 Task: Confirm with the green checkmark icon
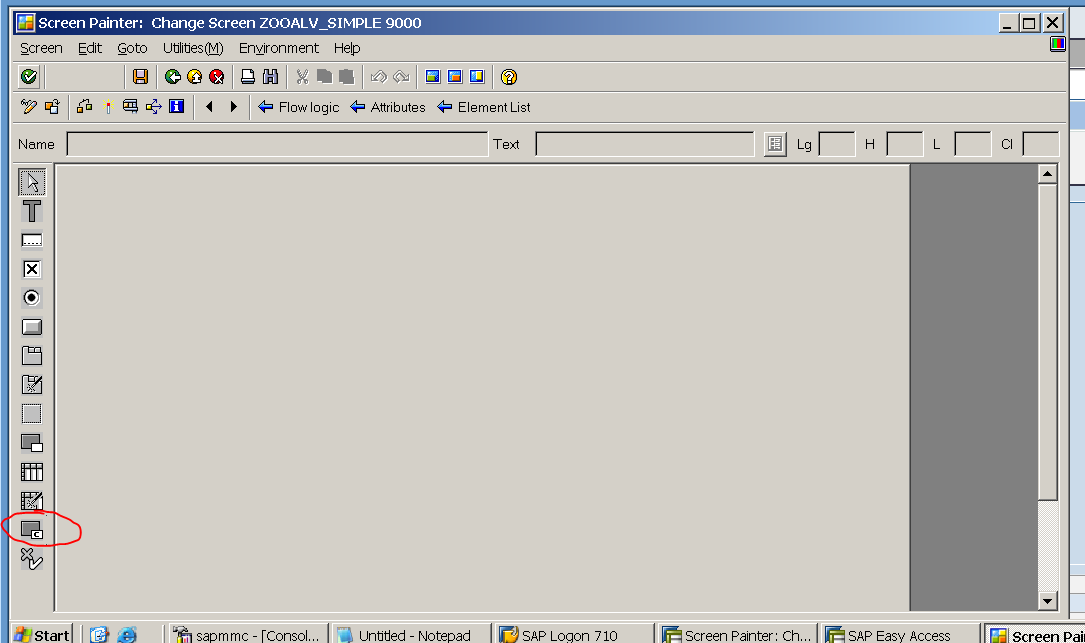(x=28, y=76)
